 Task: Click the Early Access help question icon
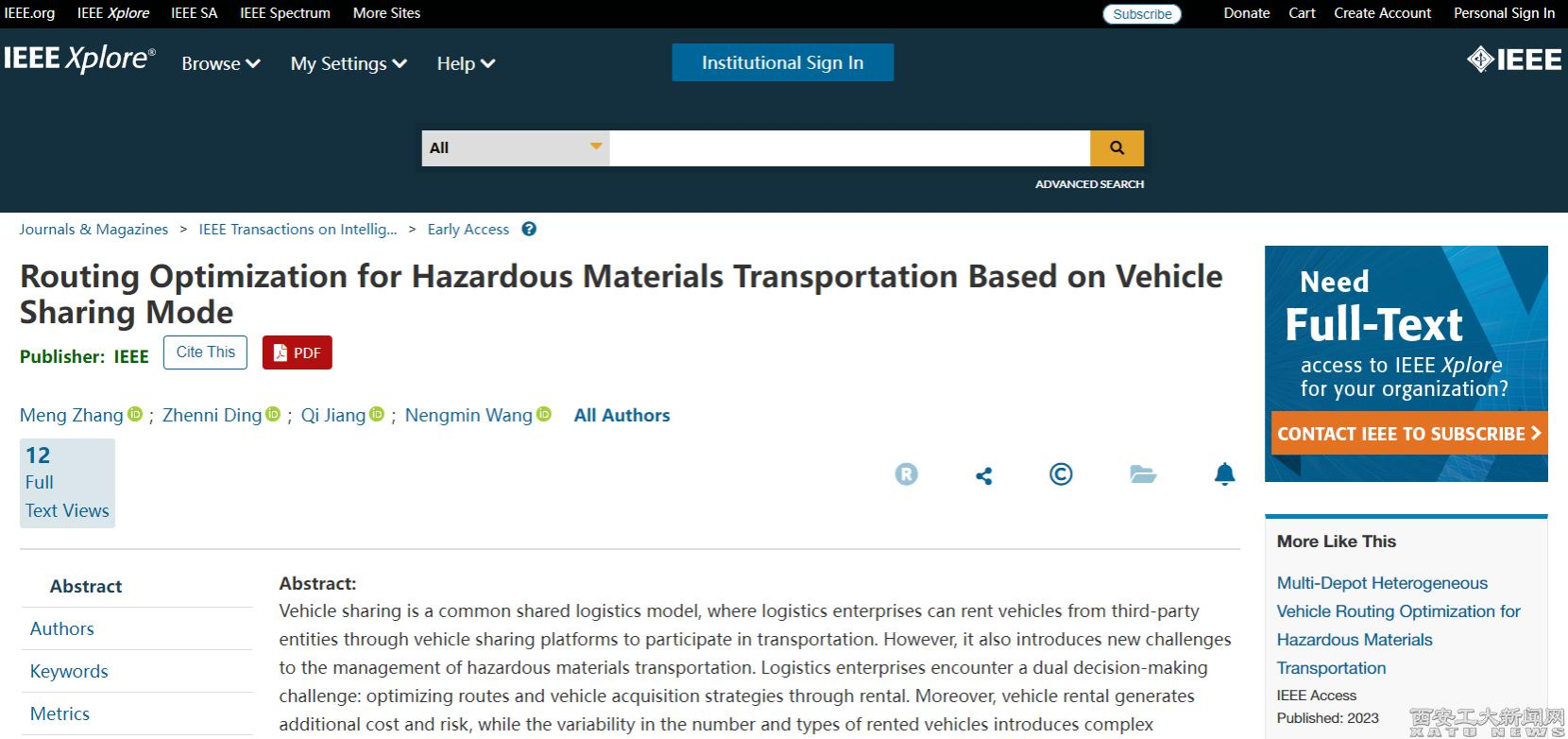[x=529, y=229]
